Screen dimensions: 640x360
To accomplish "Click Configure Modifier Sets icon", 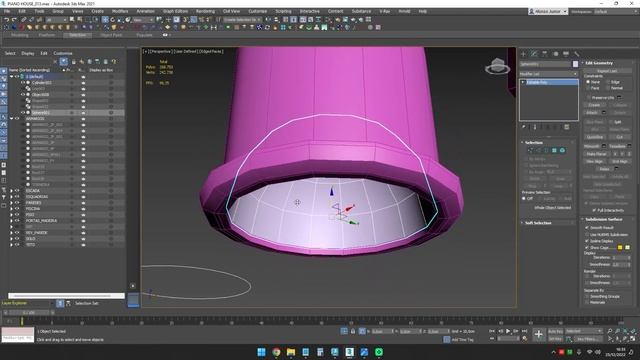I will [567, 127].
